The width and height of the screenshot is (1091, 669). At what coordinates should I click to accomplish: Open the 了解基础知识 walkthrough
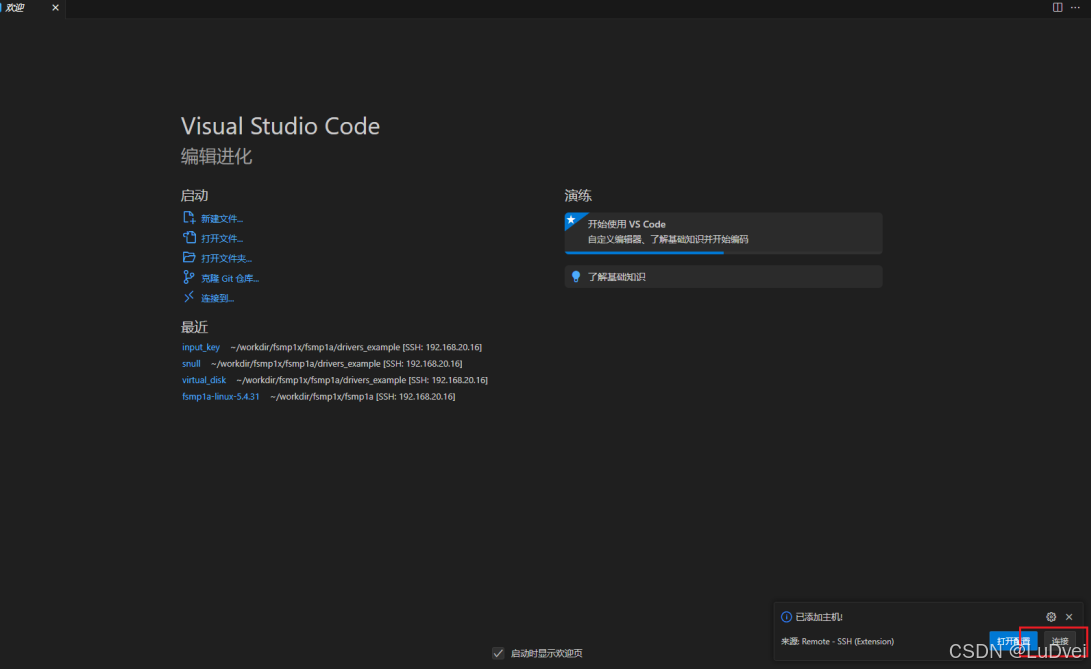pos(724,276)
